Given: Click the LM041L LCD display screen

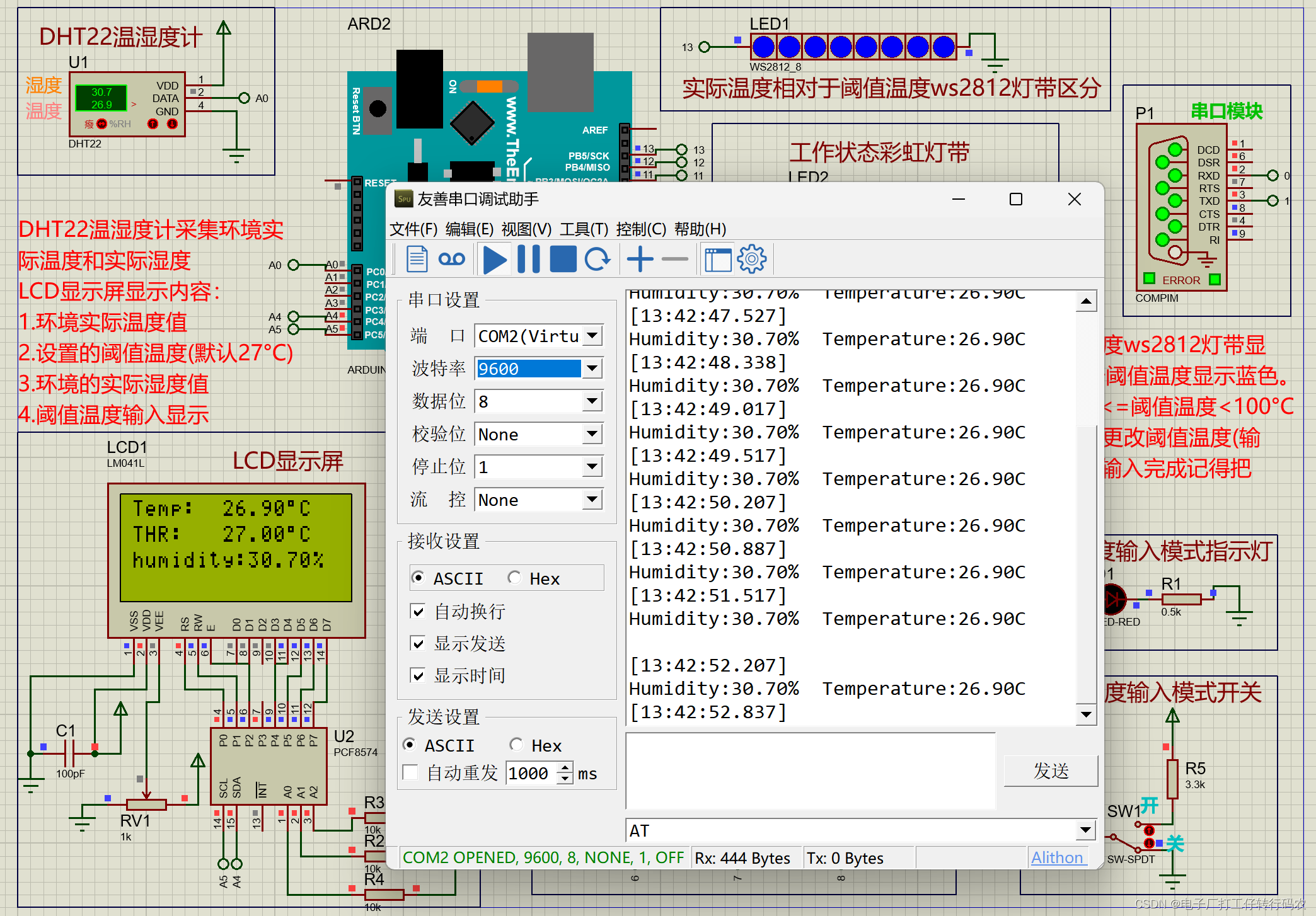Looking at the screenshot, I should [236, 546].
